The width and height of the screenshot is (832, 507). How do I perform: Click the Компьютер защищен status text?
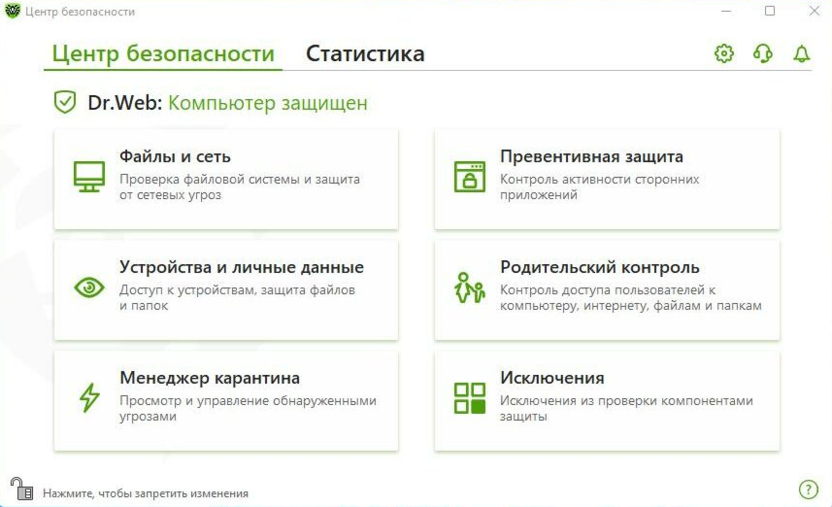pos(267,103)
